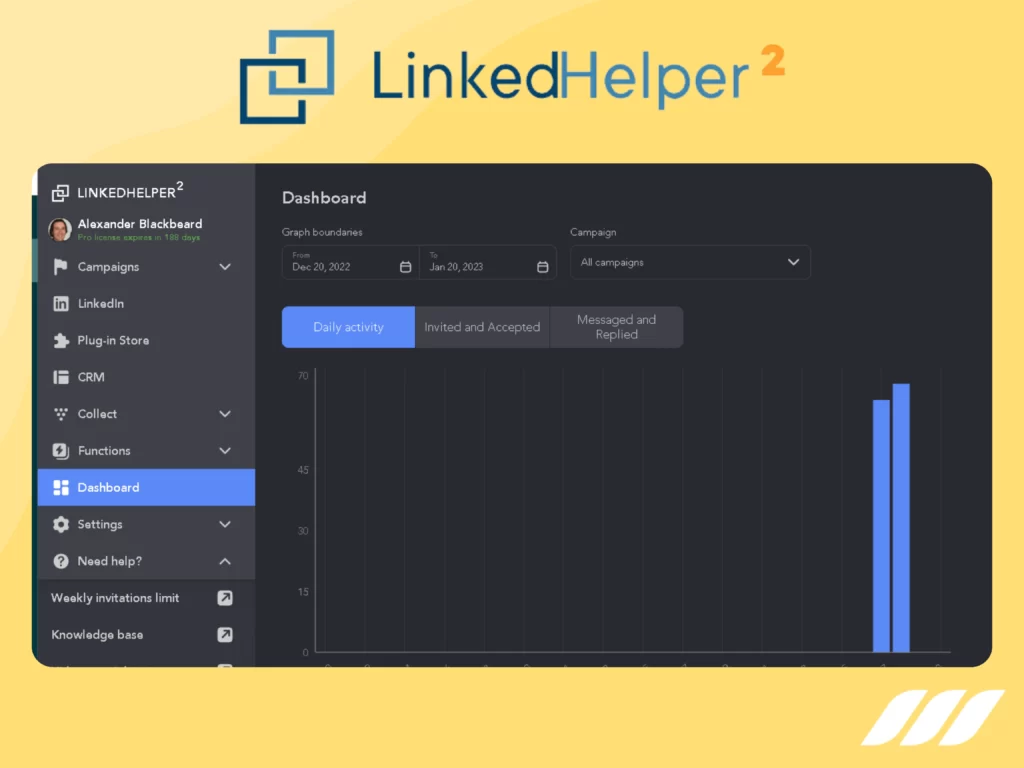This screenshot has width=1024, height=768.
Task: Open Knowledge base external link icon
Action: tap(225, 635)
